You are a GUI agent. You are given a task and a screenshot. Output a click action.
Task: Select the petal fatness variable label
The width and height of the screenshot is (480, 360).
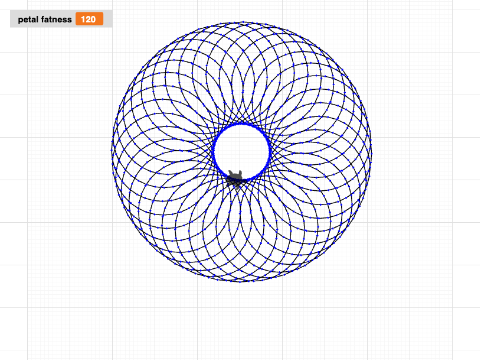click(45, 20)
